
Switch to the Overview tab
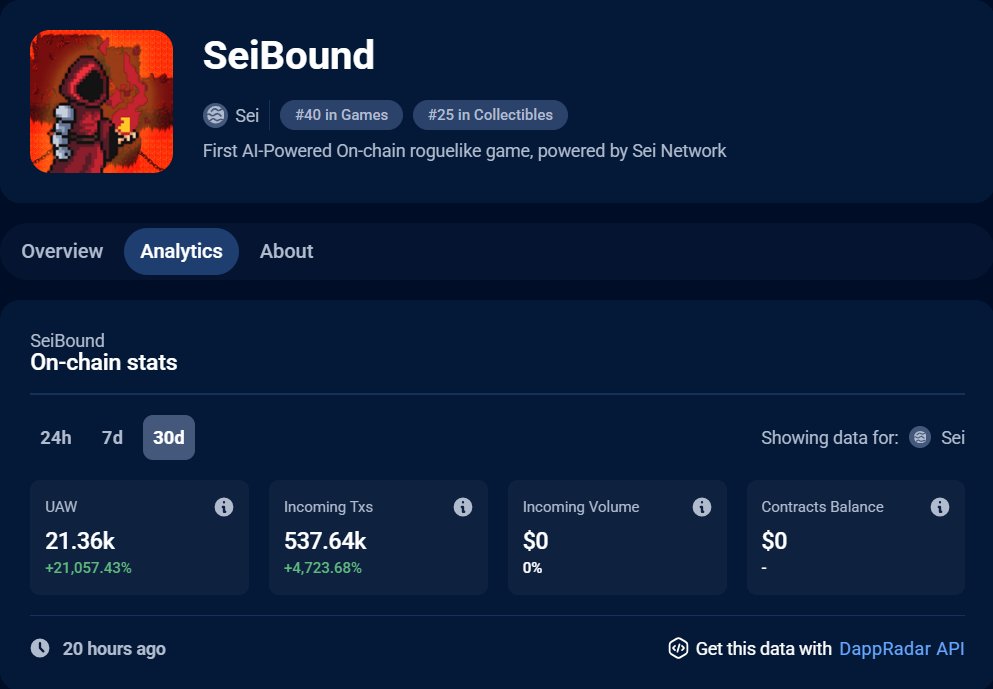click(x=62, y=251)
